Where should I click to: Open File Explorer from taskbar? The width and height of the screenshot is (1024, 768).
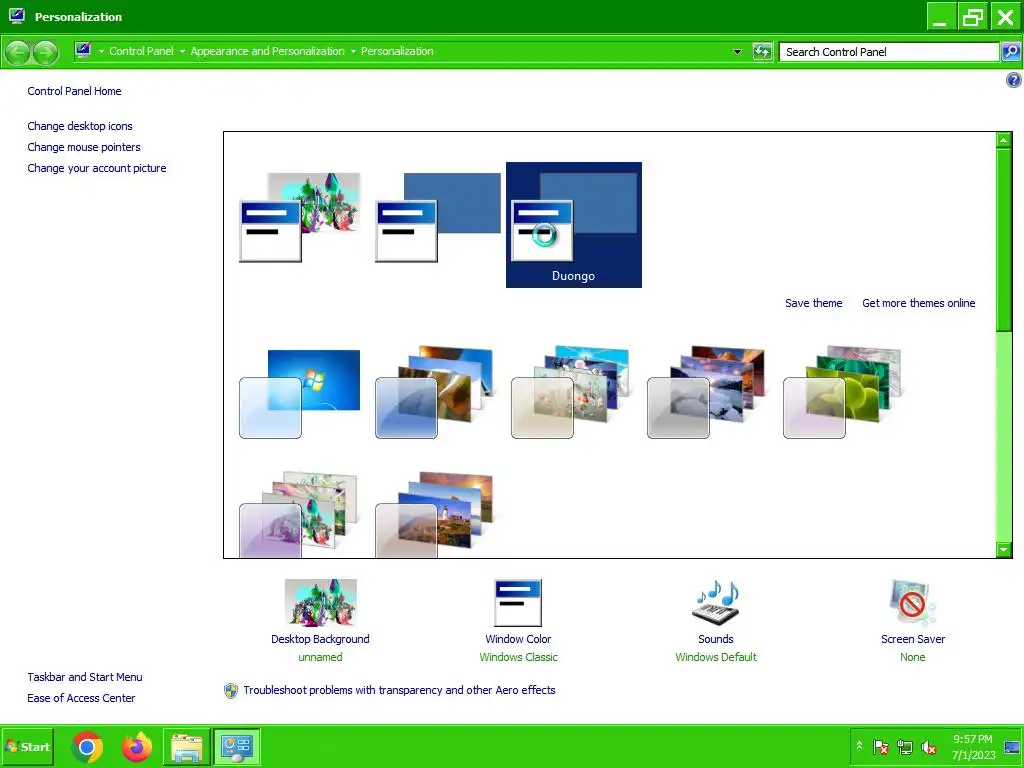click(x=186, y=746)
